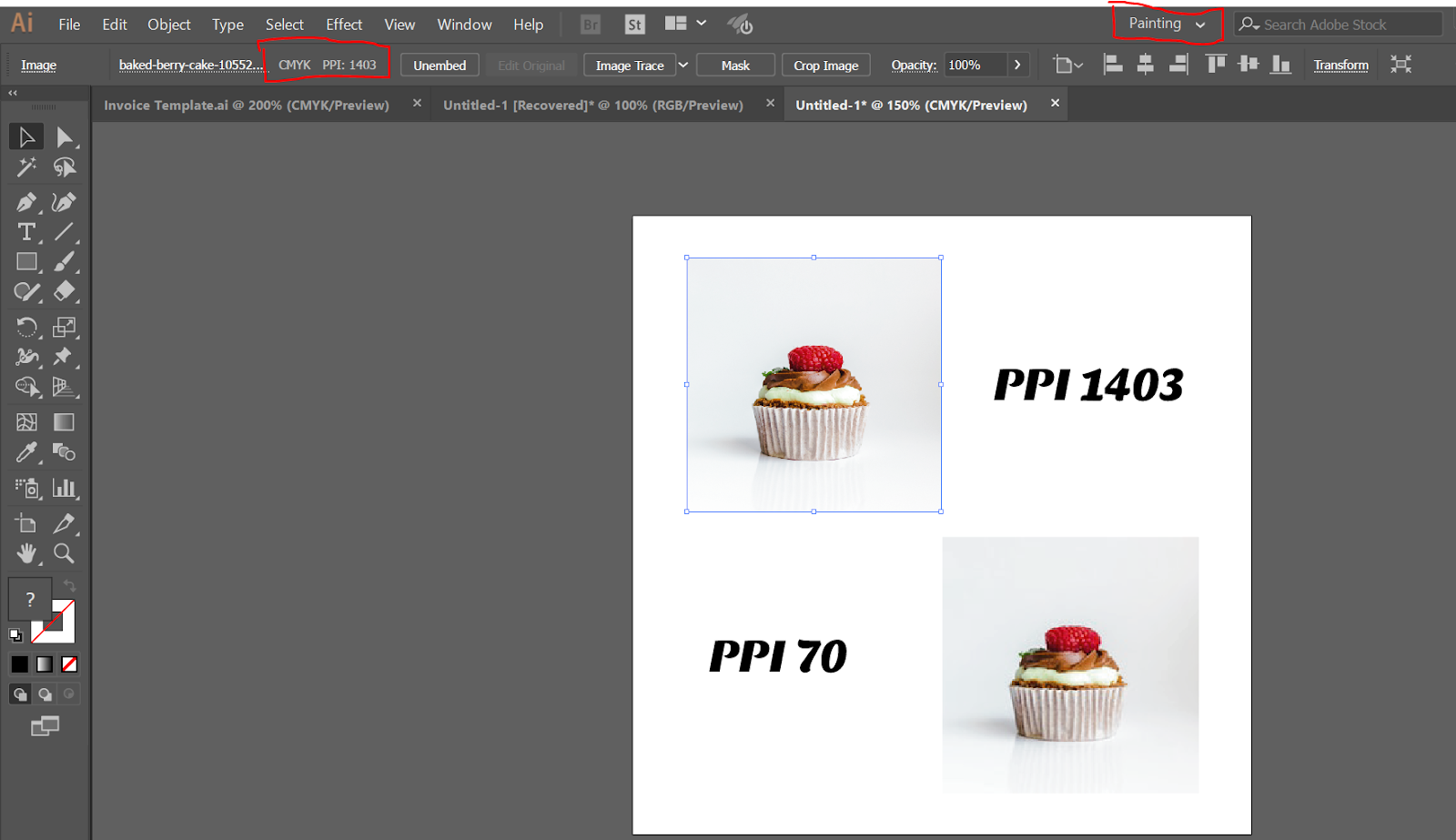Click the Crop Image button
This screenshot has height=840, width=1456.
tap(825, 66)
